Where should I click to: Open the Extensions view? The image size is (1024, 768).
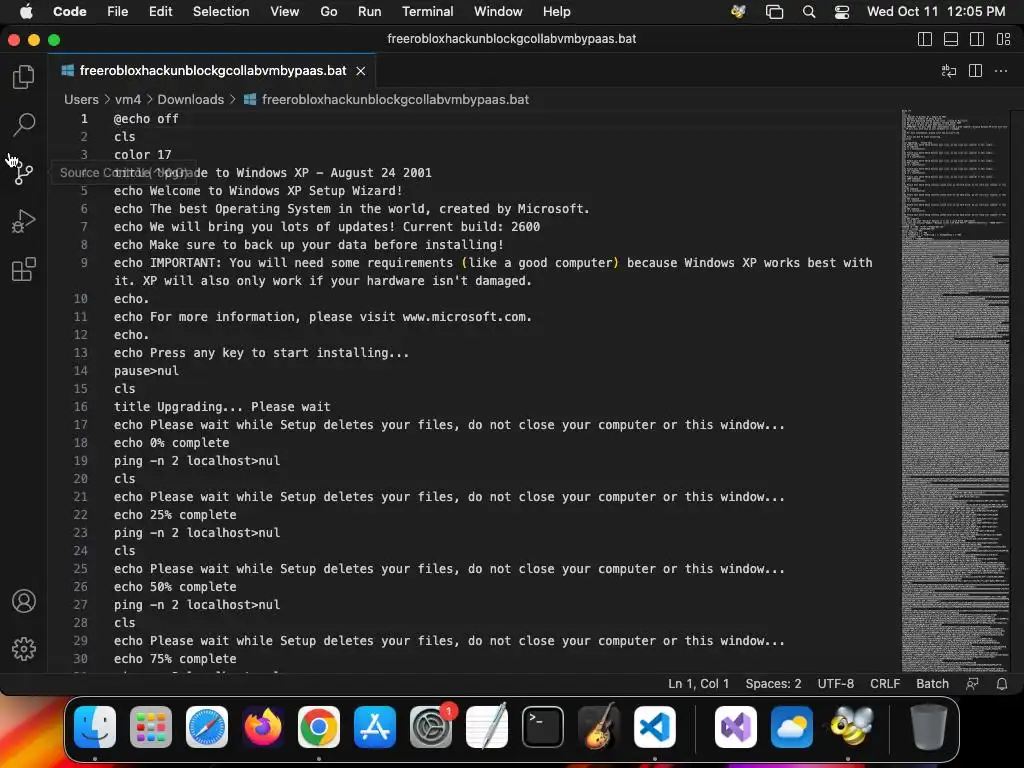coord(24,269)
